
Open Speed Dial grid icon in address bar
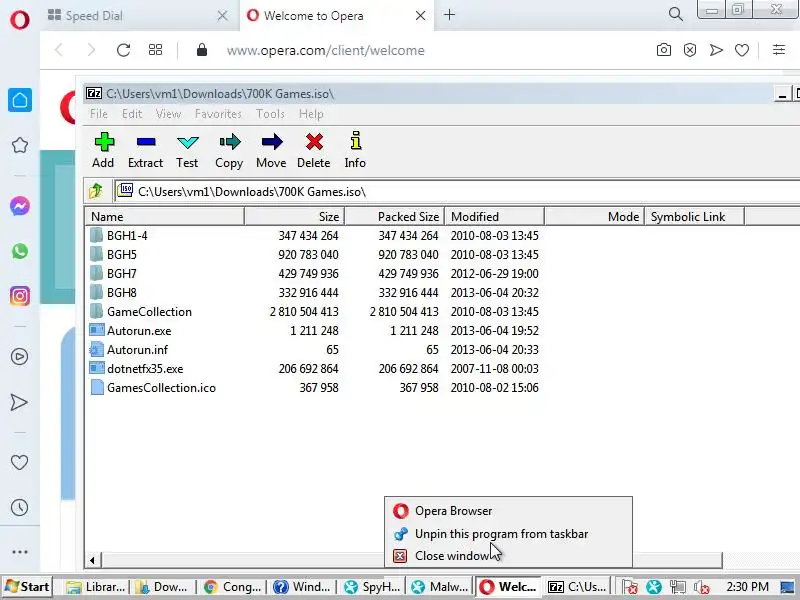point(155,50)
